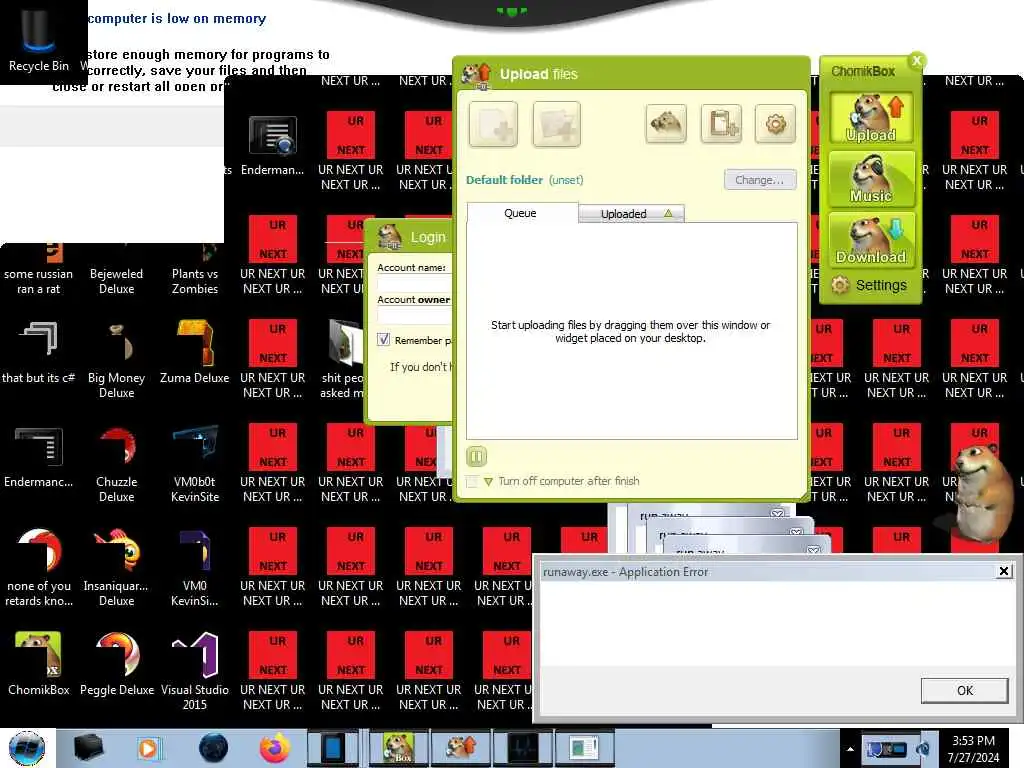Open the gear settings in Upload files window
Screen dimensions: 1024x768
(775, 123)
